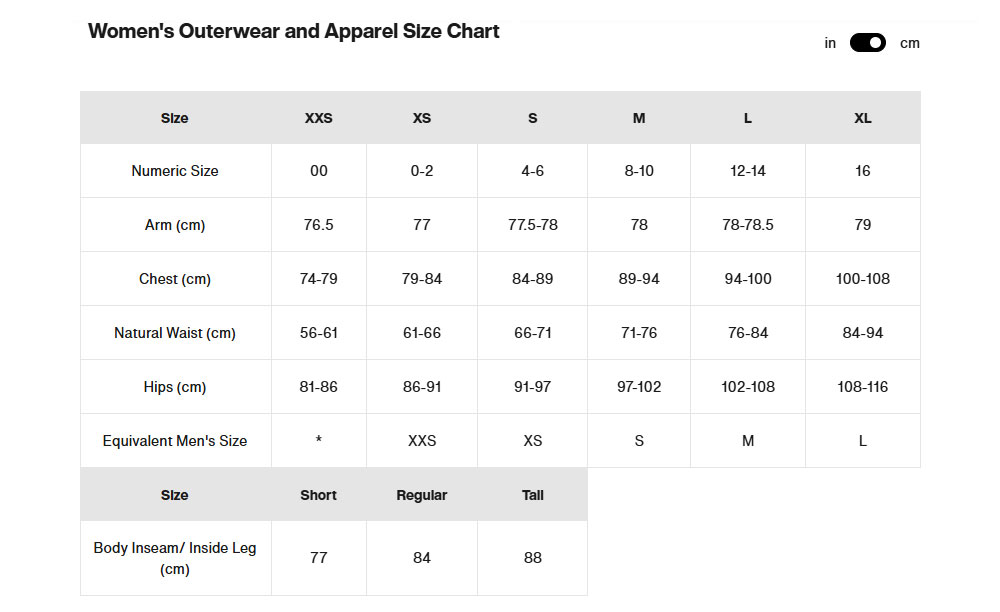Select the Regular inseam column header
This screenshot has width=1000, height=612.
point(422,495)
